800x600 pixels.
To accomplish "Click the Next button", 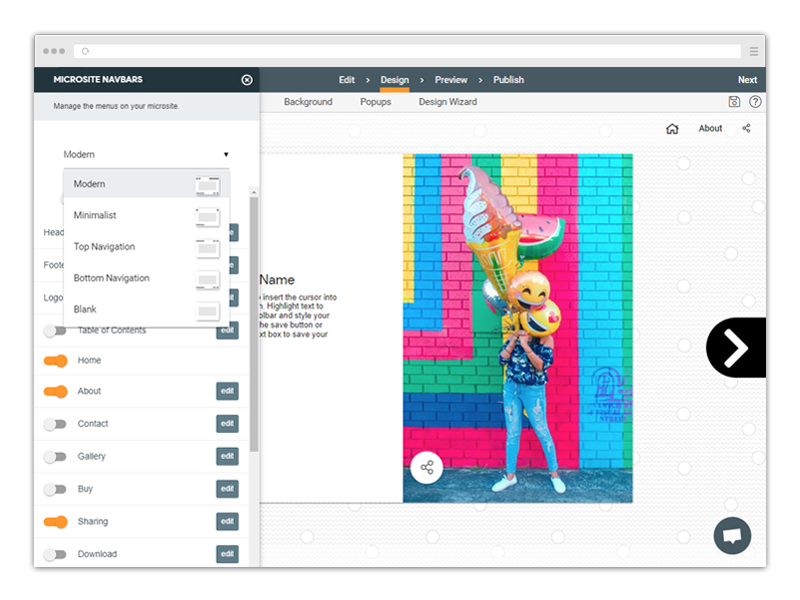I will click(x=747, y=80).
